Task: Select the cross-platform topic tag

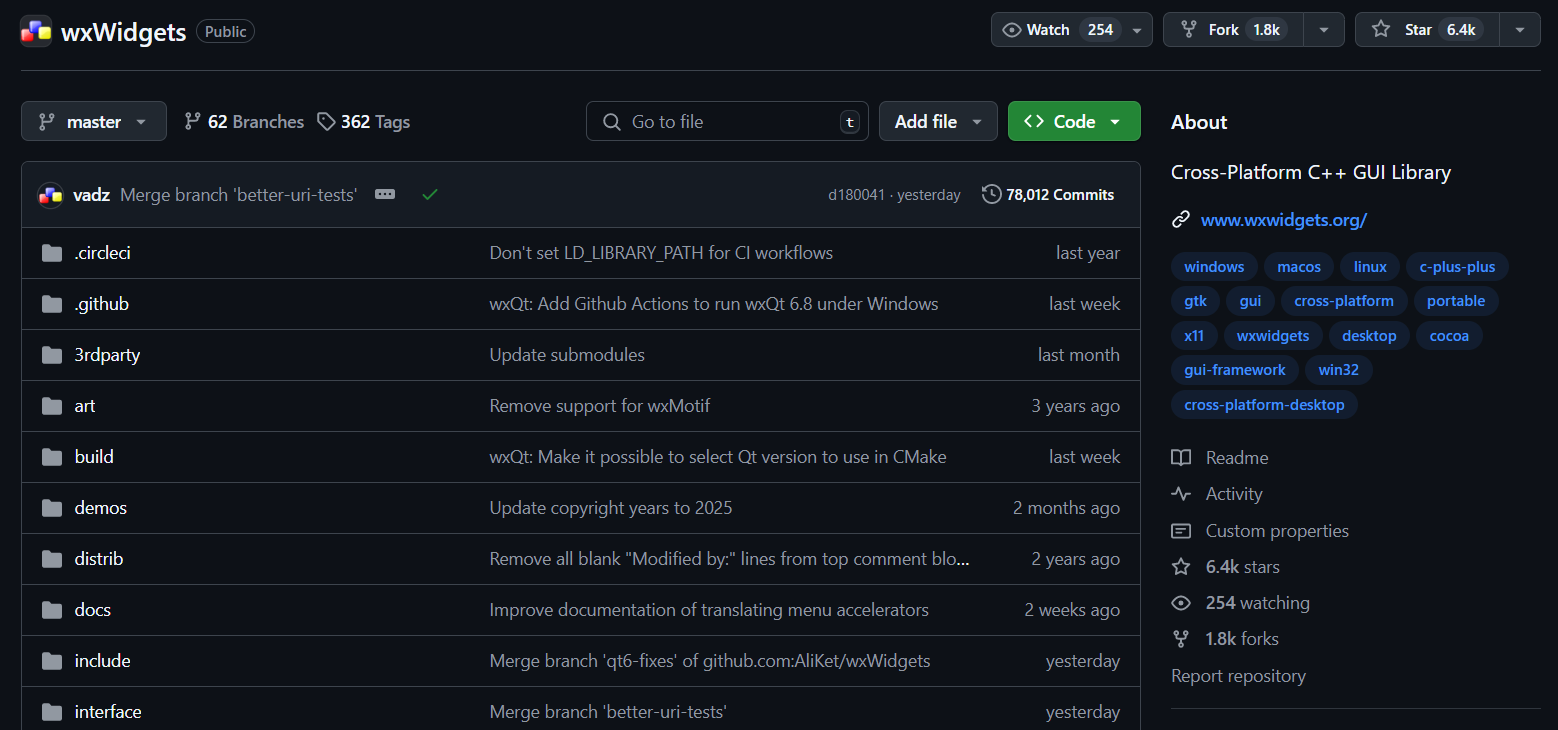Action: click(x=1343, y=301)
